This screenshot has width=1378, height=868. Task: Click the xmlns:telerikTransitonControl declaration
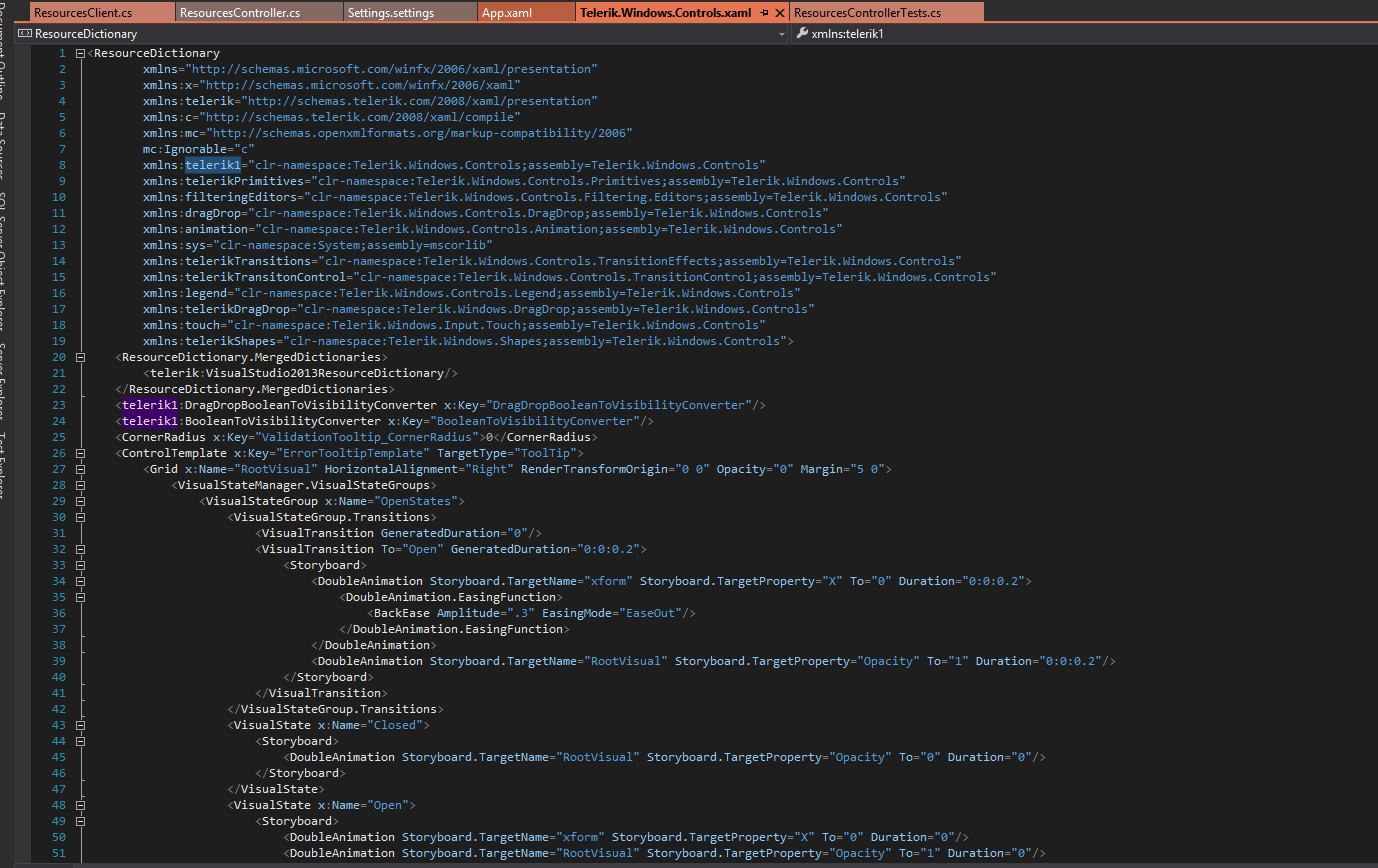pyautogui.click(x=570, y=277)
